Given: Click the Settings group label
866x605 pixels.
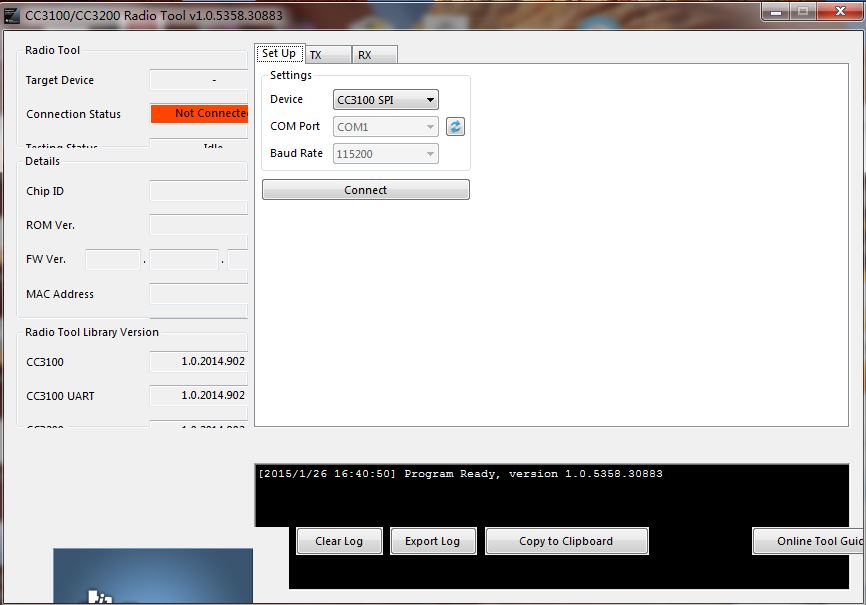Looking at the screenshot, I should [x=291, y=75].
